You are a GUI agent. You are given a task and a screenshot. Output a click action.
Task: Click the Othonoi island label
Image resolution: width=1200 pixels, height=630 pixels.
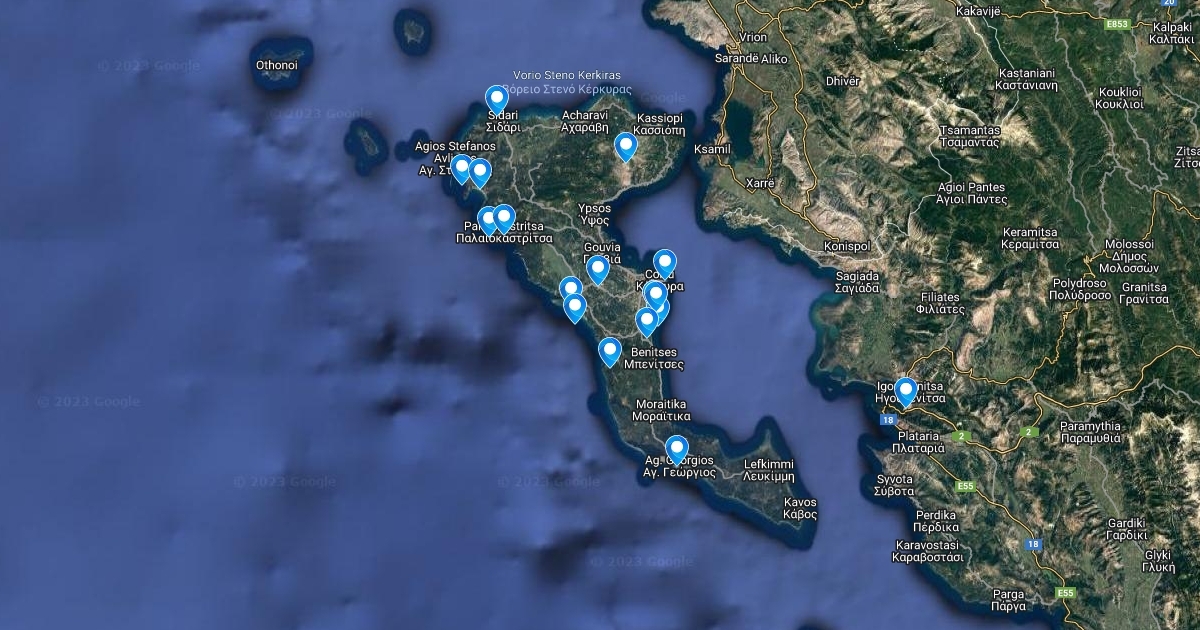277,66
